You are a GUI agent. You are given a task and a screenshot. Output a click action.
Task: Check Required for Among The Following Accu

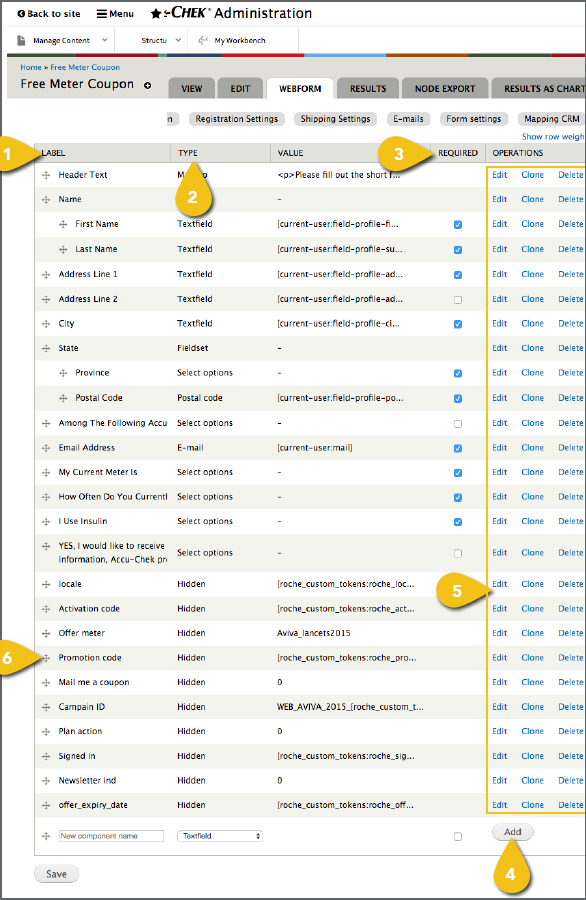click(458, 424)
